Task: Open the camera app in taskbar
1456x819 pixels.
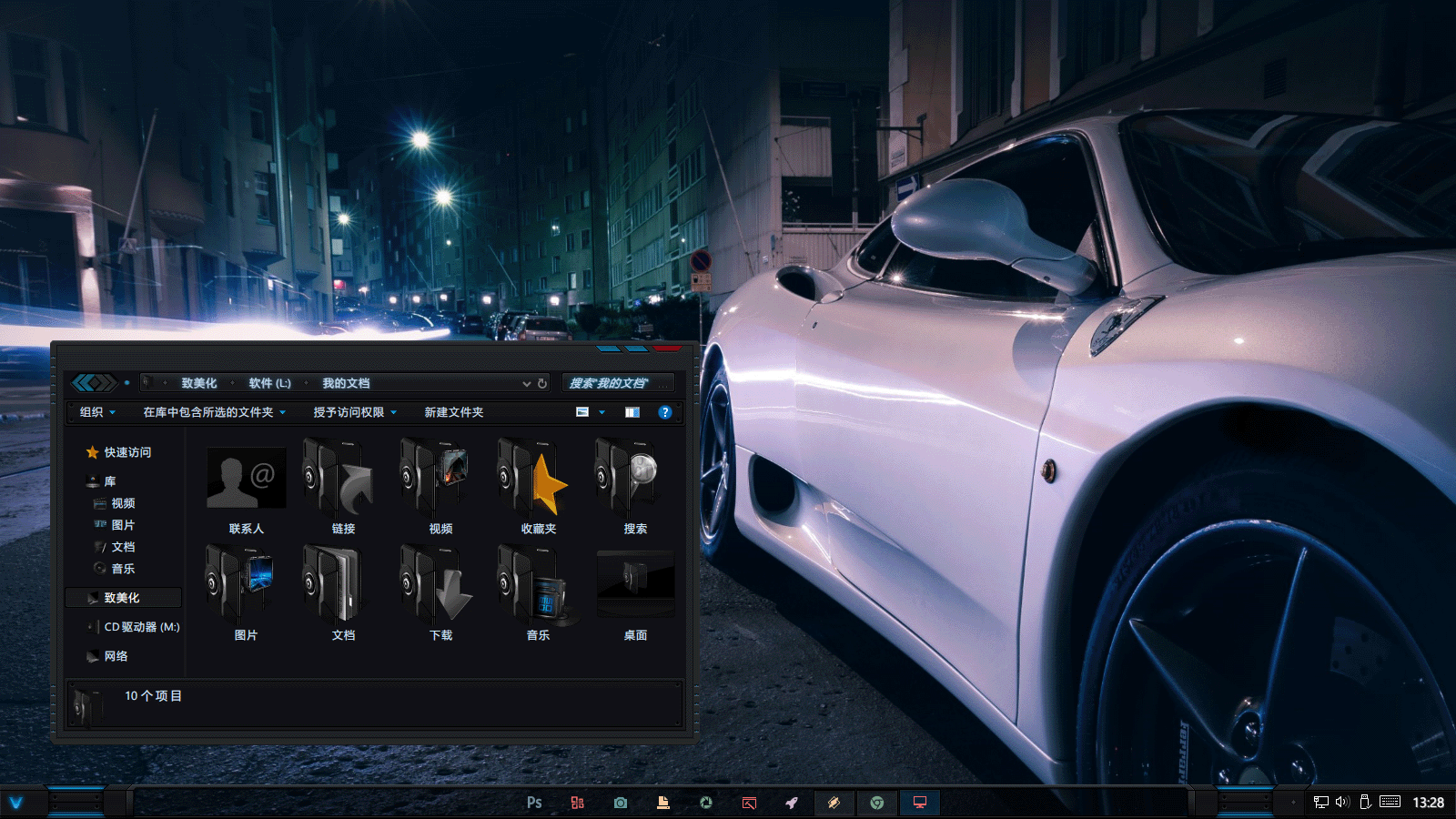Action: 620,803
